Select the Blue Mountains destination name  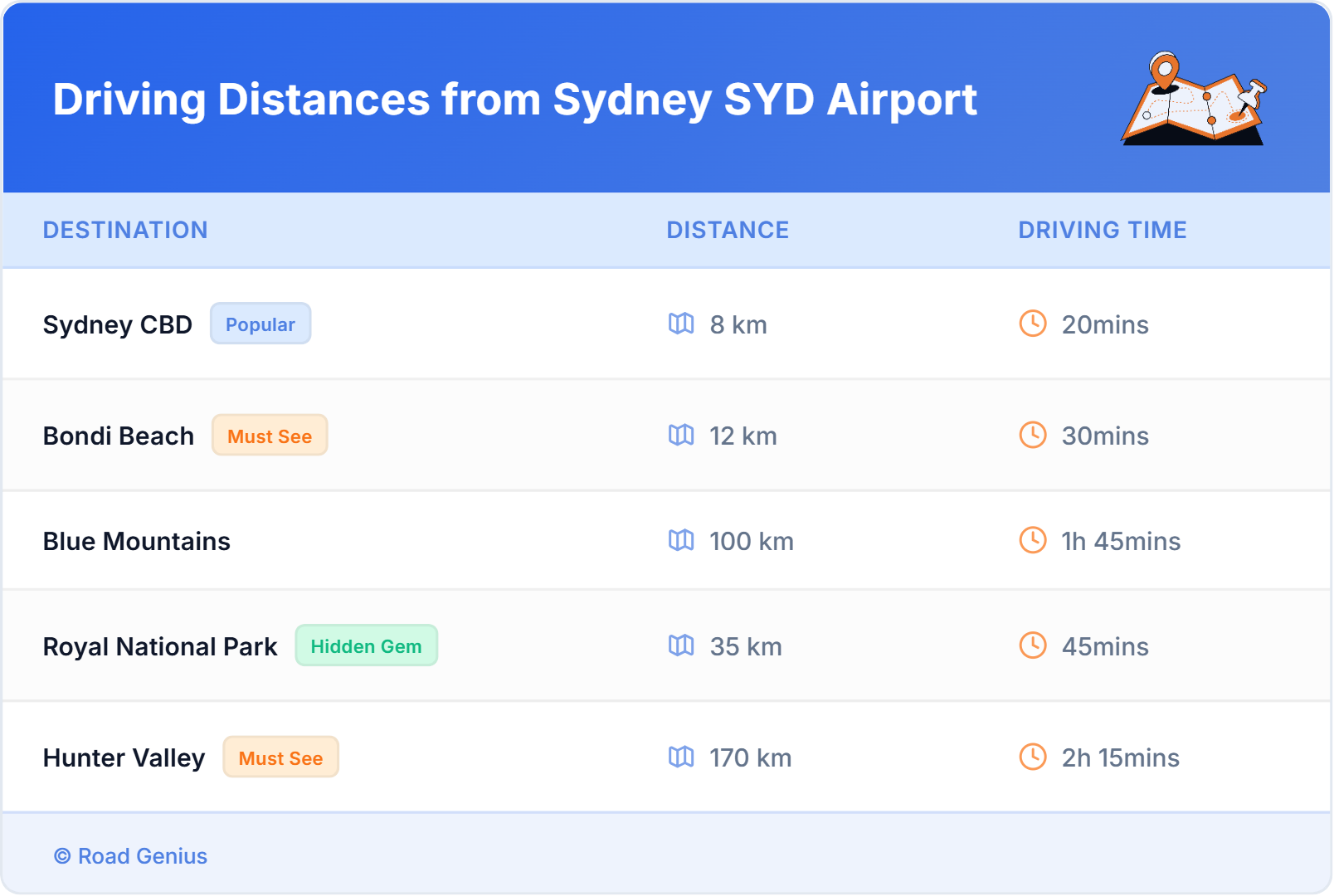pyautogui.click(x=137, y=541)
